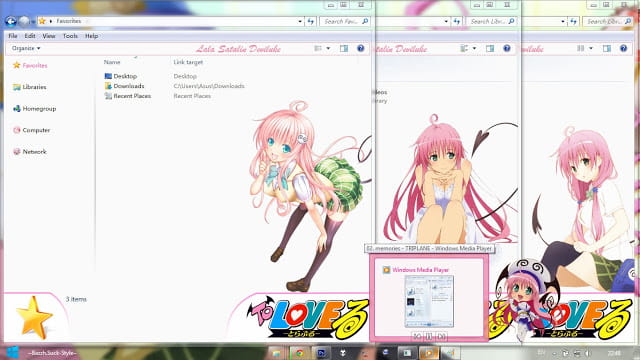
Task: Click the taskbar clock
Action: 614,353
